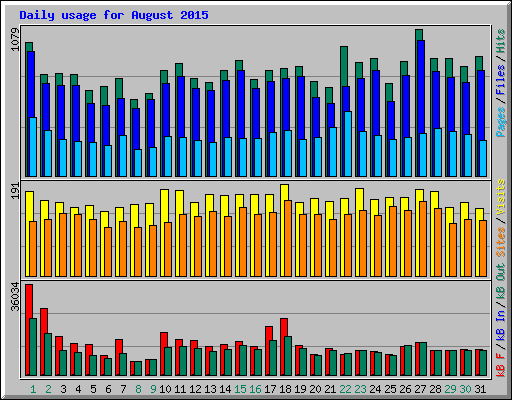Click day label 15 on the x-axis

click(x=240, y=389)
